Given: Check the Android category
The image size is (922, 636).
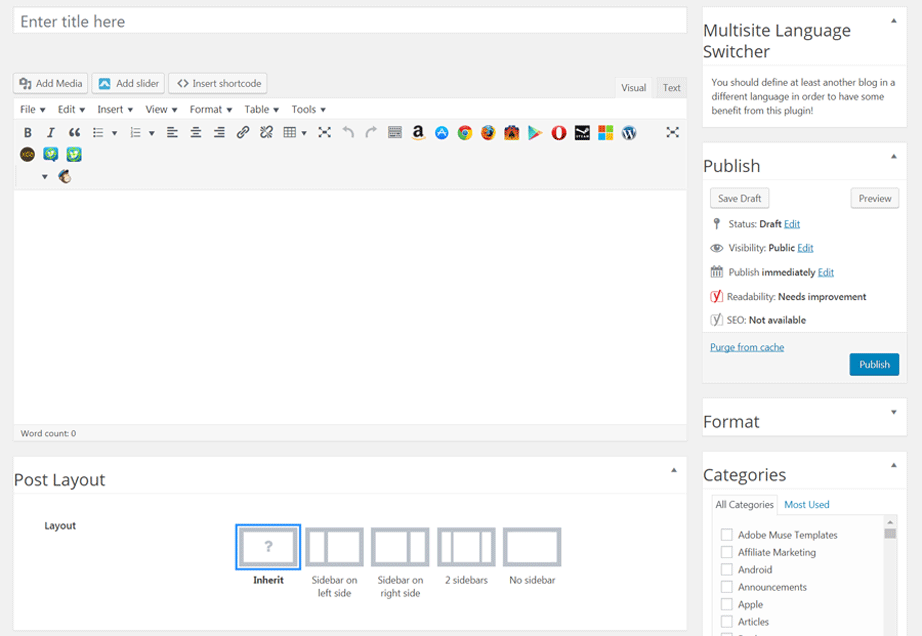Looking at the screenshot, I should click(x=727, y=570).
